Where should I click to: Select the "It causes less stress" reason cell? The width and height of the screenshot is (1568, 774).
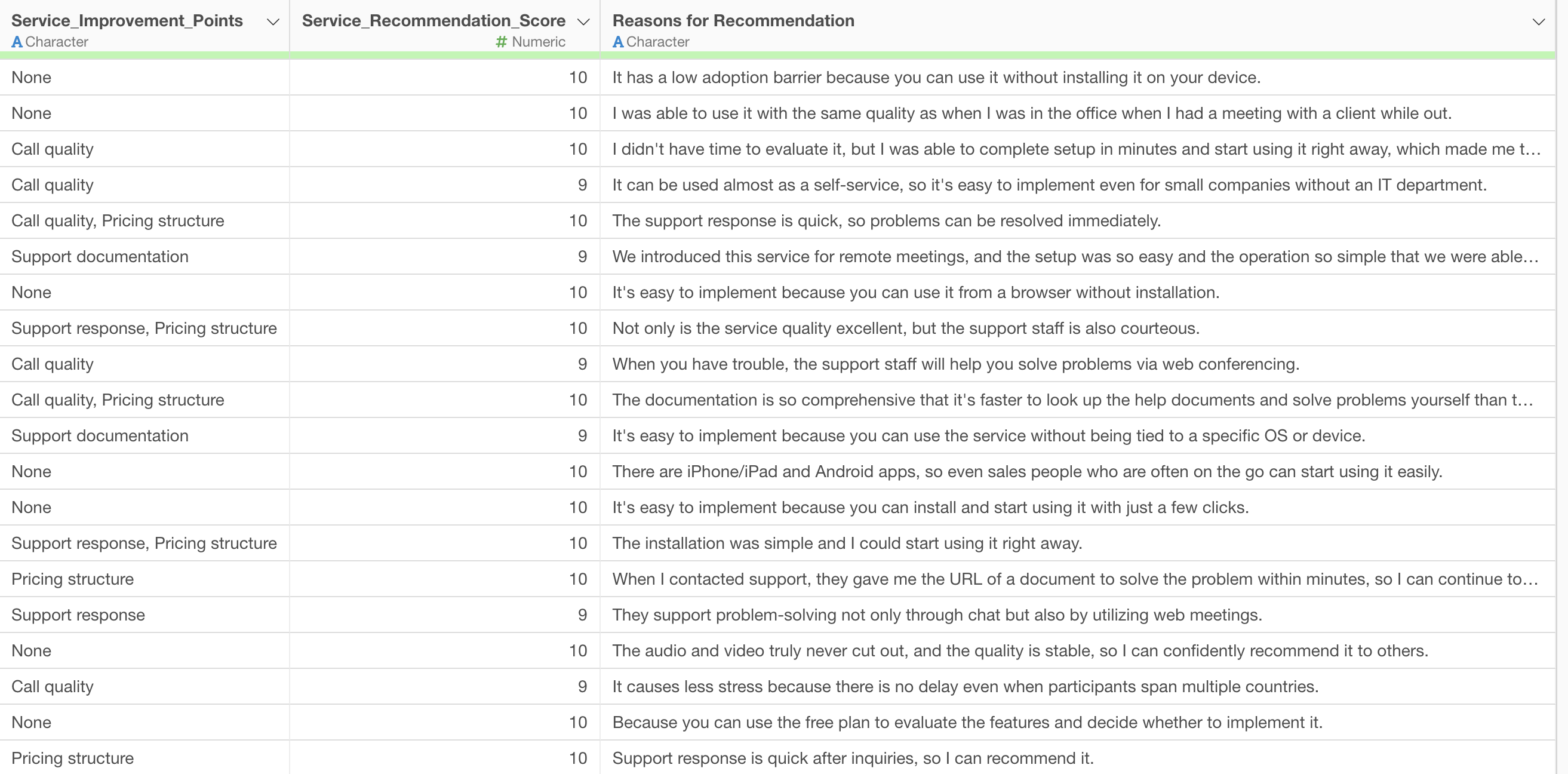(x=965, y=686)
